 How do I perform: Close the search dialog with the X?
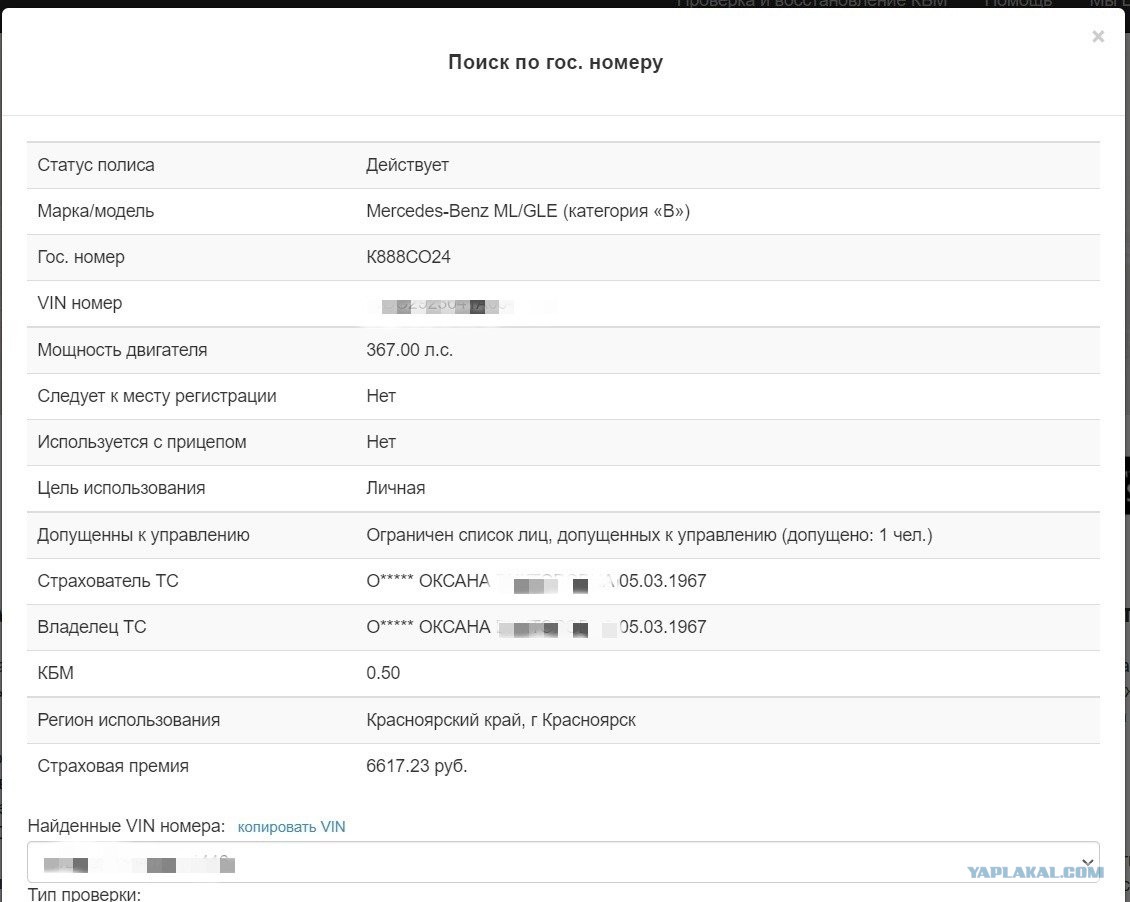pos(1098,37)
